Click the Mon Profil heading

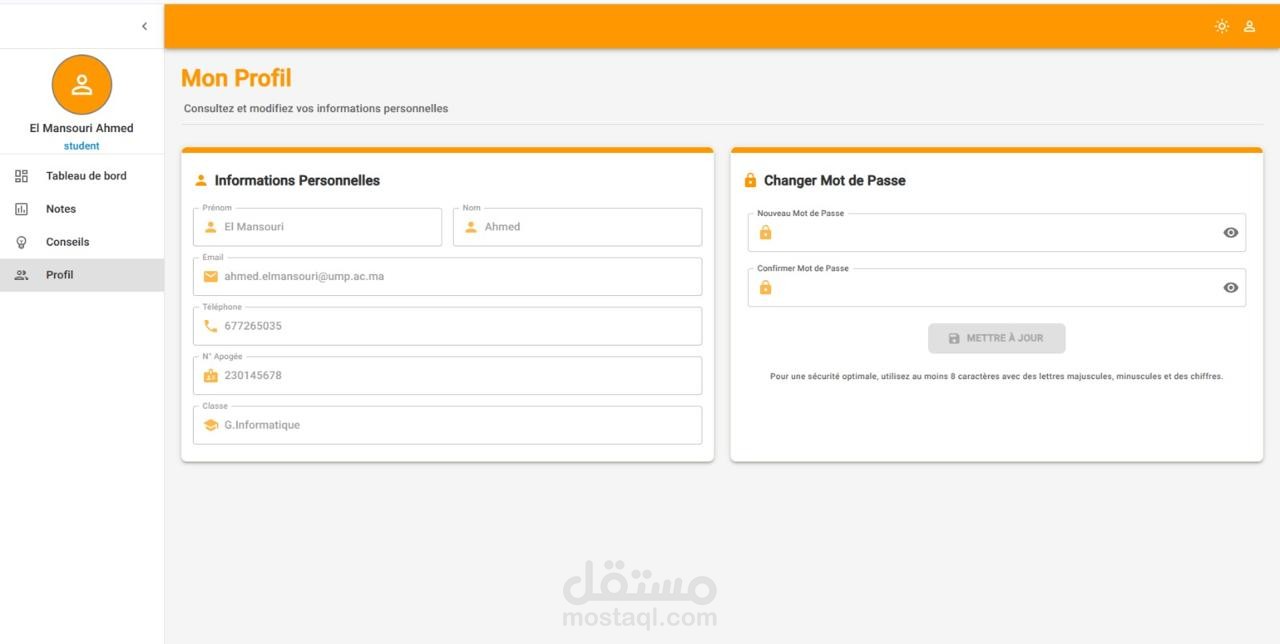236,78
